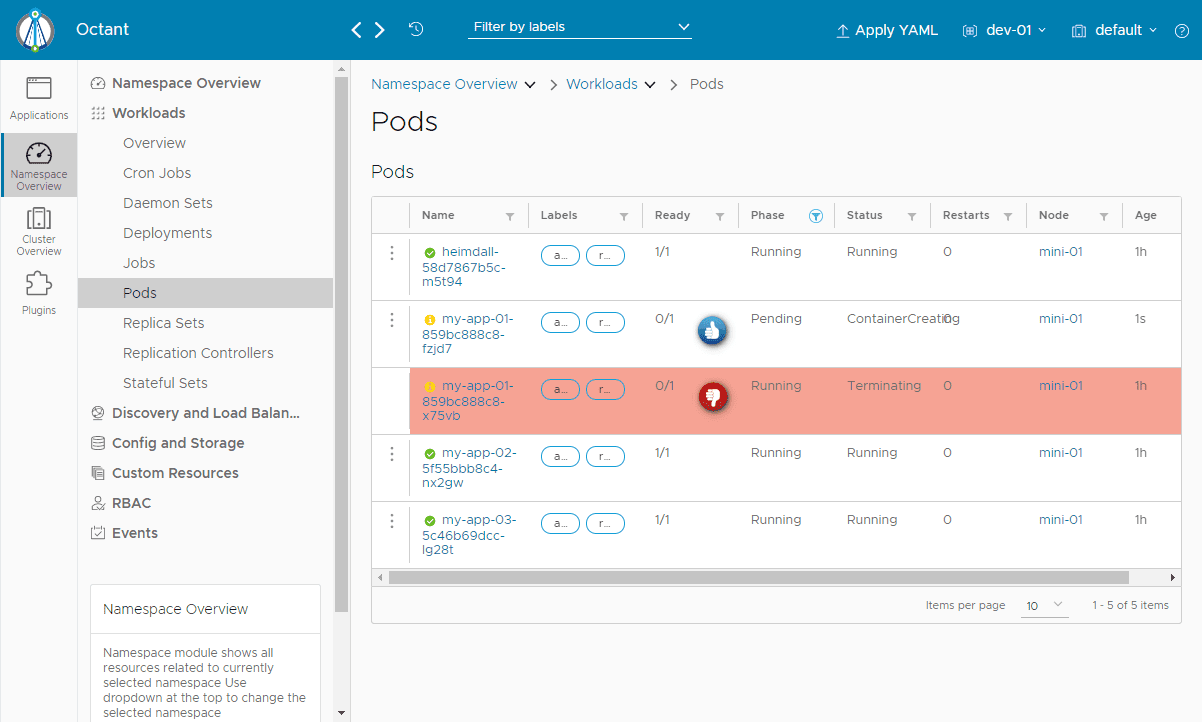This screenshot has width=1202, height=722.
Task: Open my-app-01-859bc888c8-x75vb pod link
Action: 468,401
